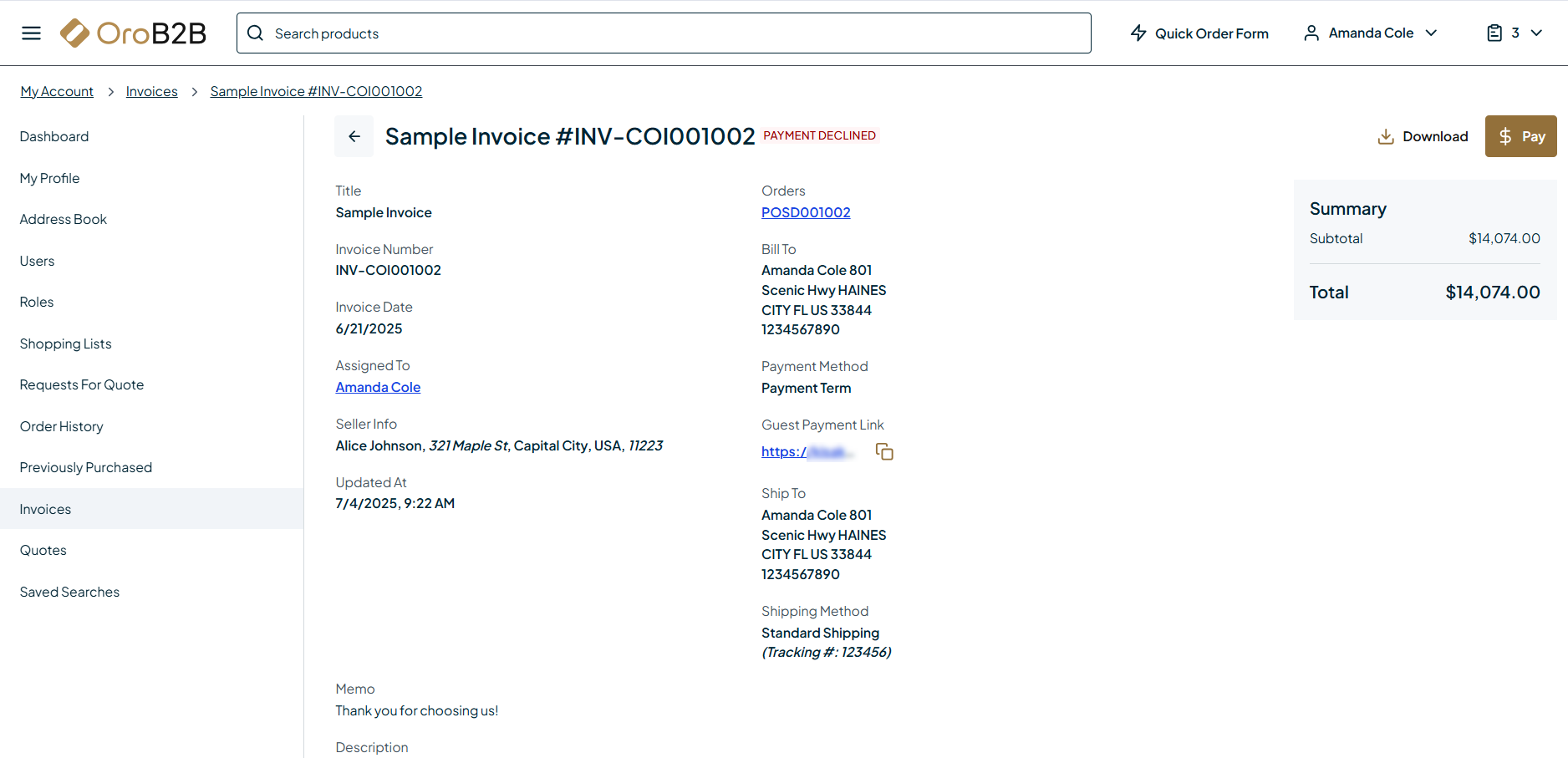Open the guest payment https link
1568x758 pixels.
point(807,451)
